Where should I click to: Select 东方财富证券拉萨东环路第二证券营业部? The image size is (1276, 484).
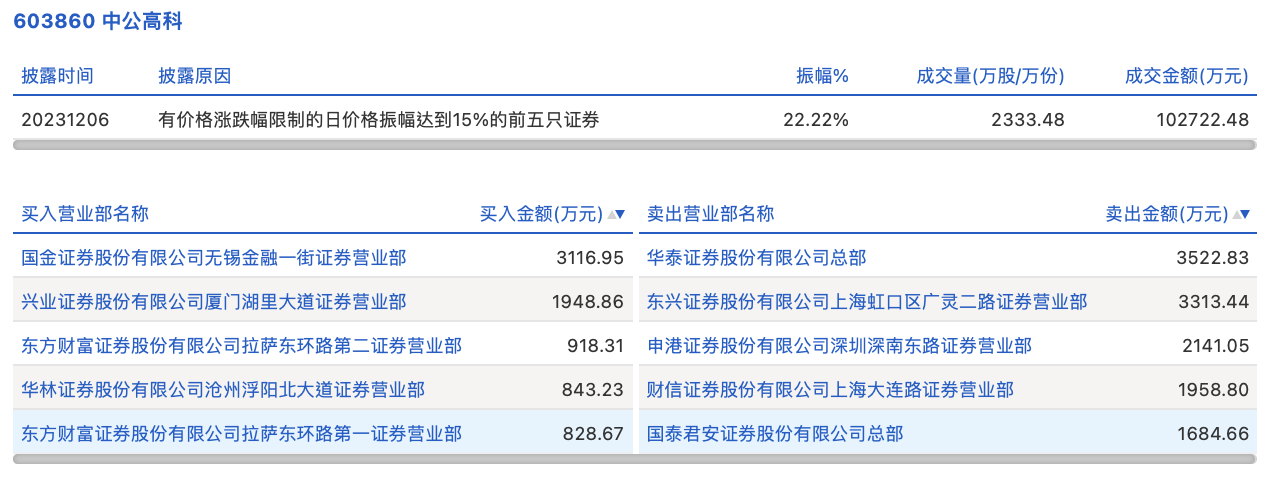click(x=241, y=346)
